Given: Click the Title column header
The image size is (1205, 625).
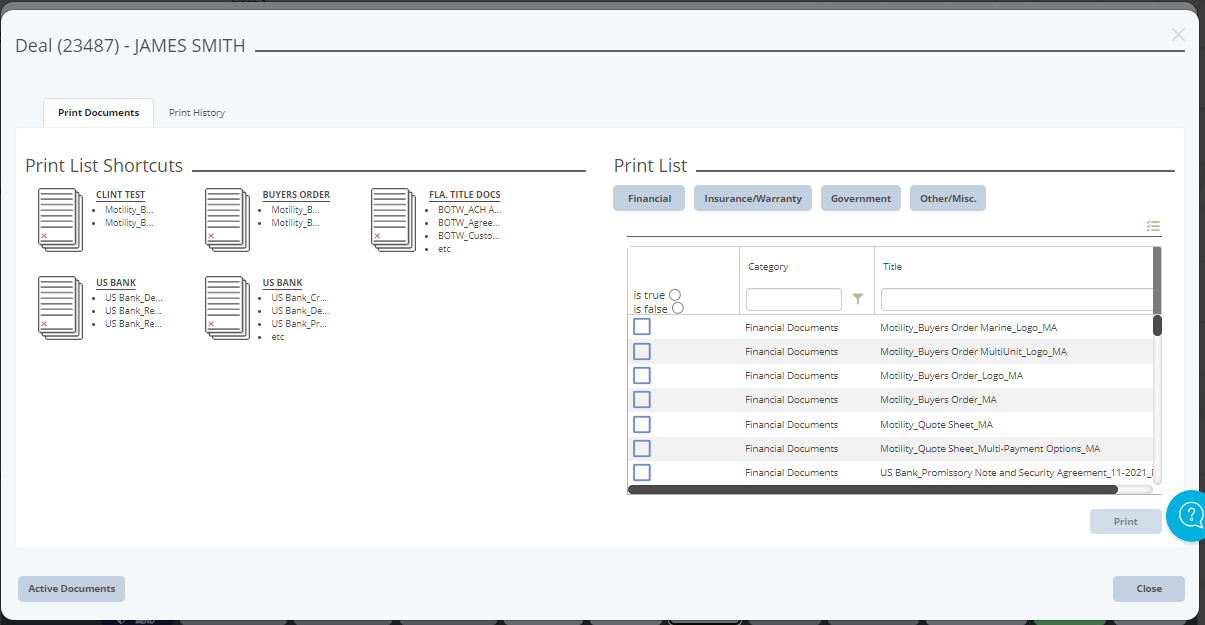Looking at the screenshot, I should click(x=893, y=267).
